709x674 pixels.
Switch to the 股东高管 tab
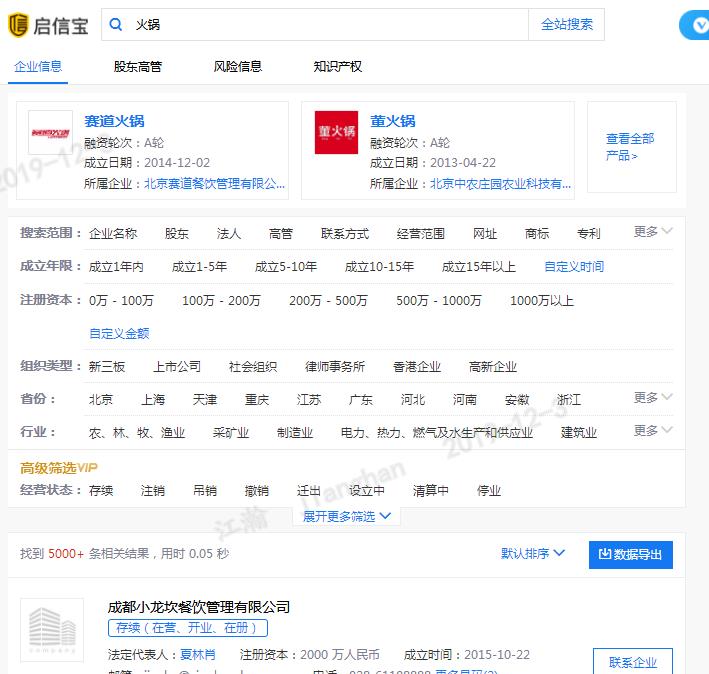(x=138, y=67)
